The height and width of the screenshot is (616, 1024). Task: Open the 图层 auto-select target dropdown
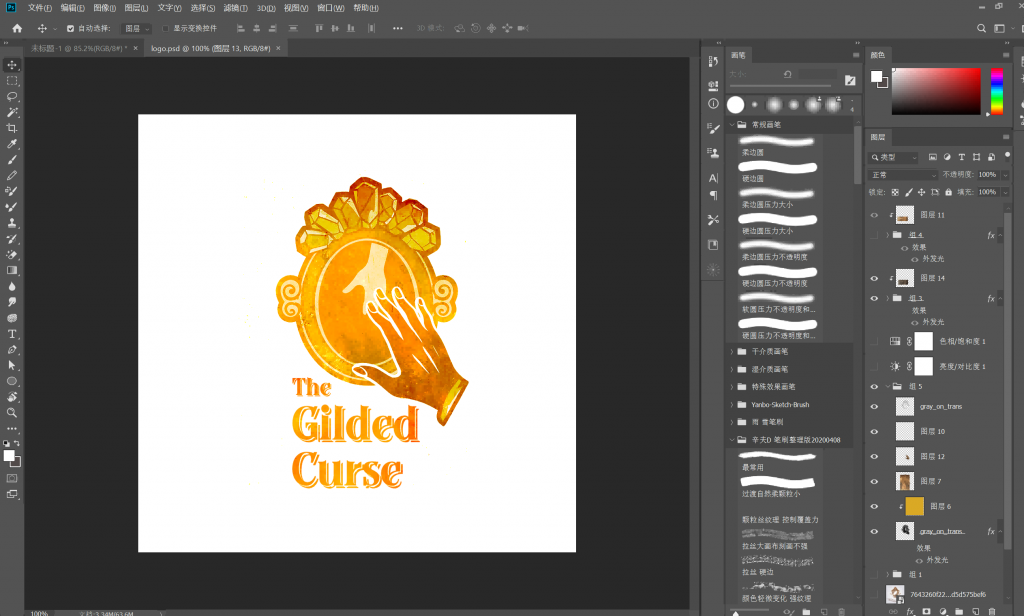[x=137, y=28]
